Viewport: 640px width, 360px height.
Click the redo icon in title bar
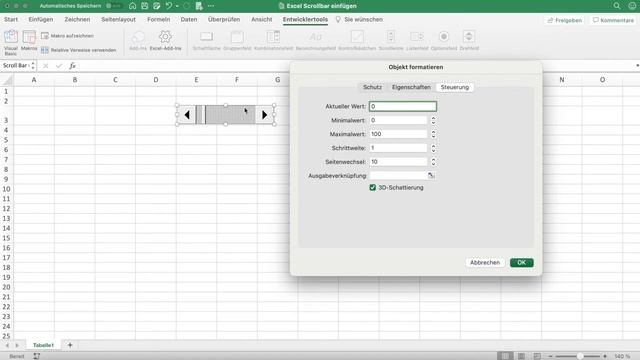tap(187, 6)
